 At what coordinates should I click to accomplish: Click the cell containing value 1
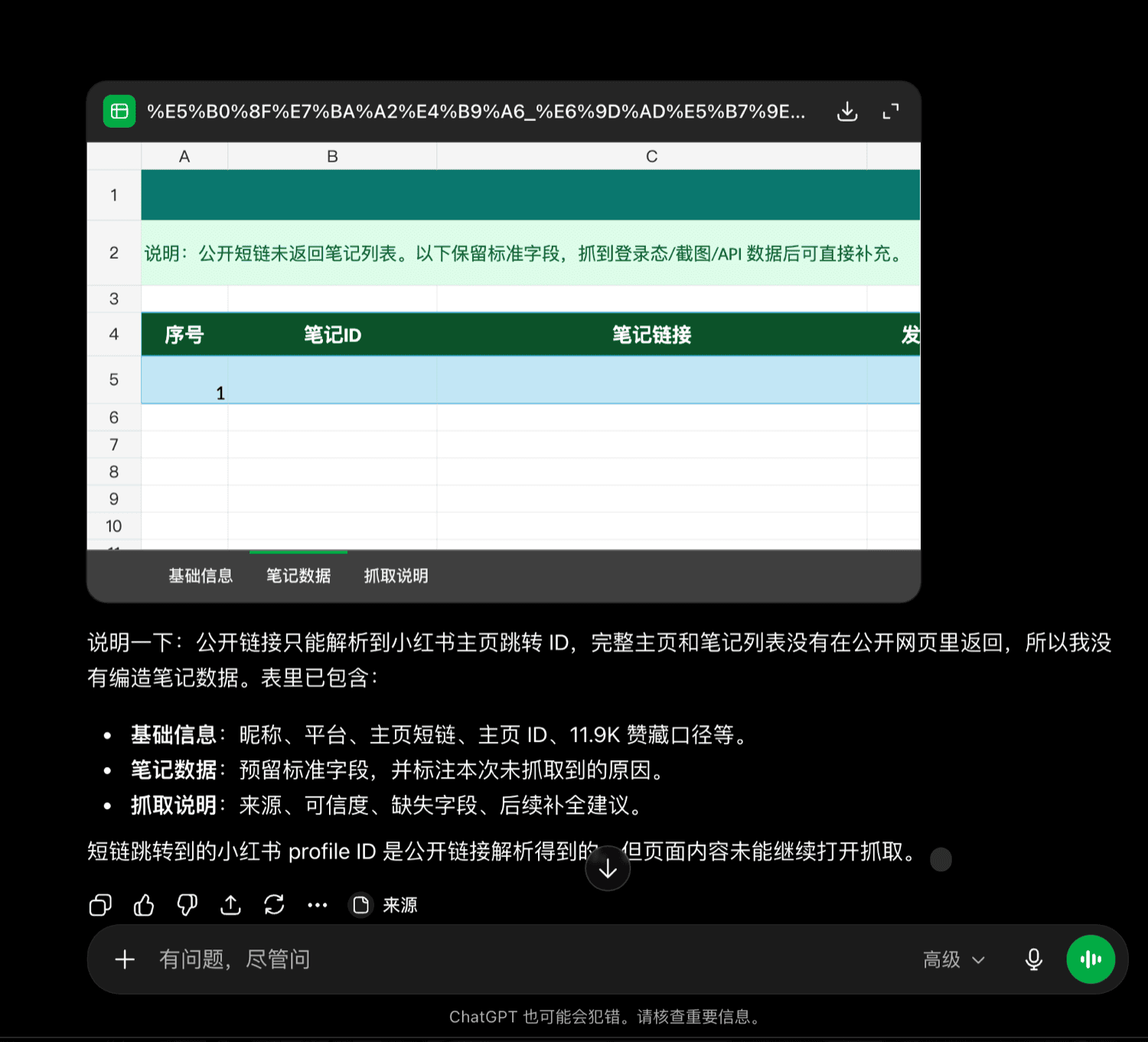[184, 380]
